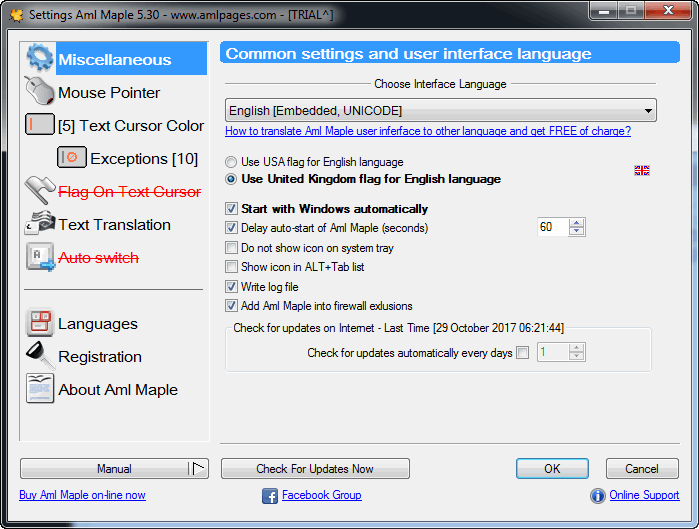Toggle Delay auto-start of Aml Maple checkbox
Viewport: 699px width, 529px height.
point(231,228)
